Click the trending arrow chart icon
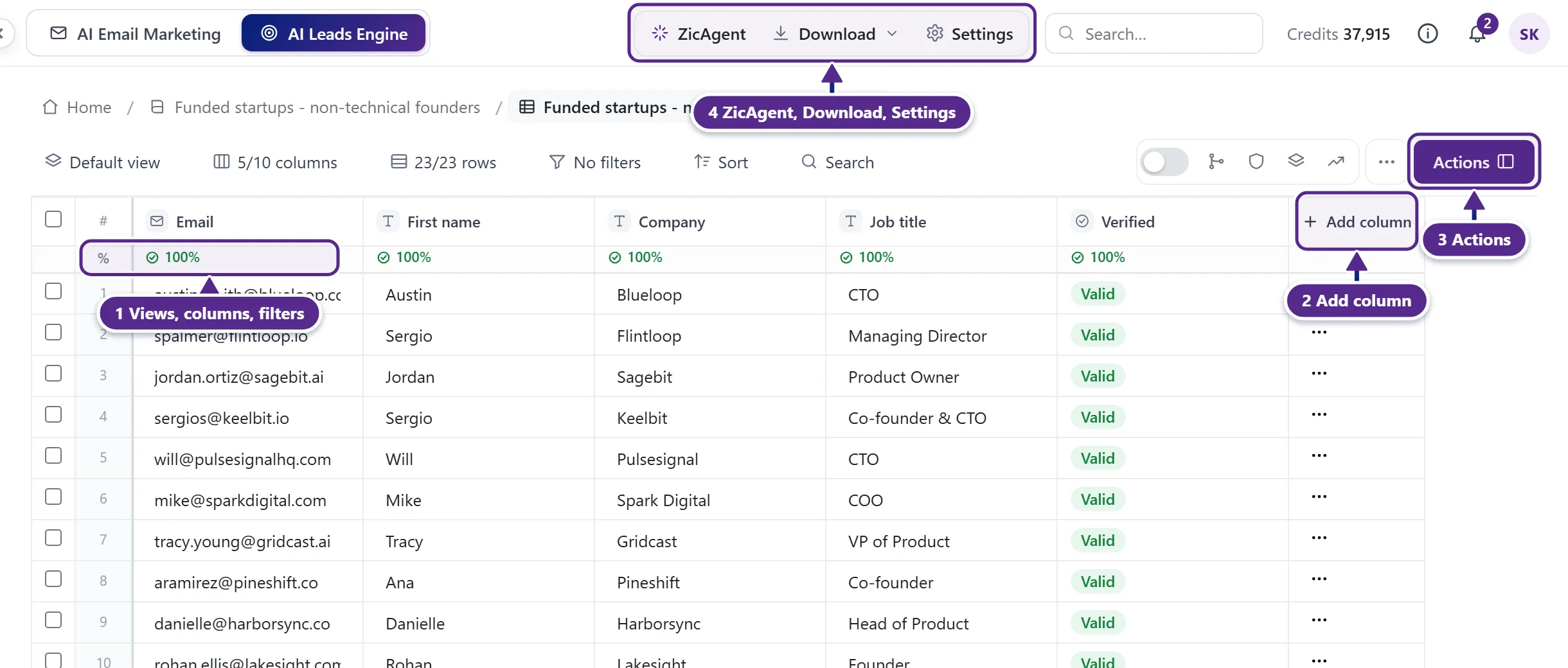The height and width of the screenshot is (668, 1568). point(1336,162)
